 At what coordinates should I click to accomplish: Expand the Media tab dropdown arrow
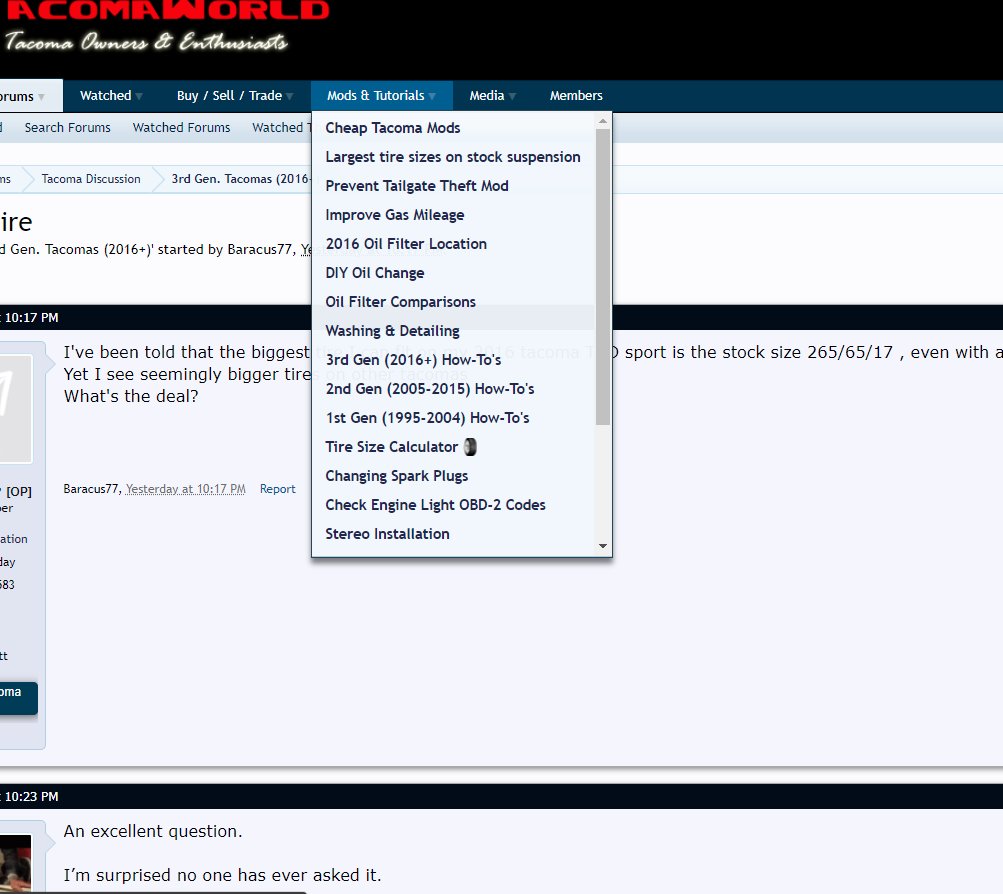tap(512, 97)
